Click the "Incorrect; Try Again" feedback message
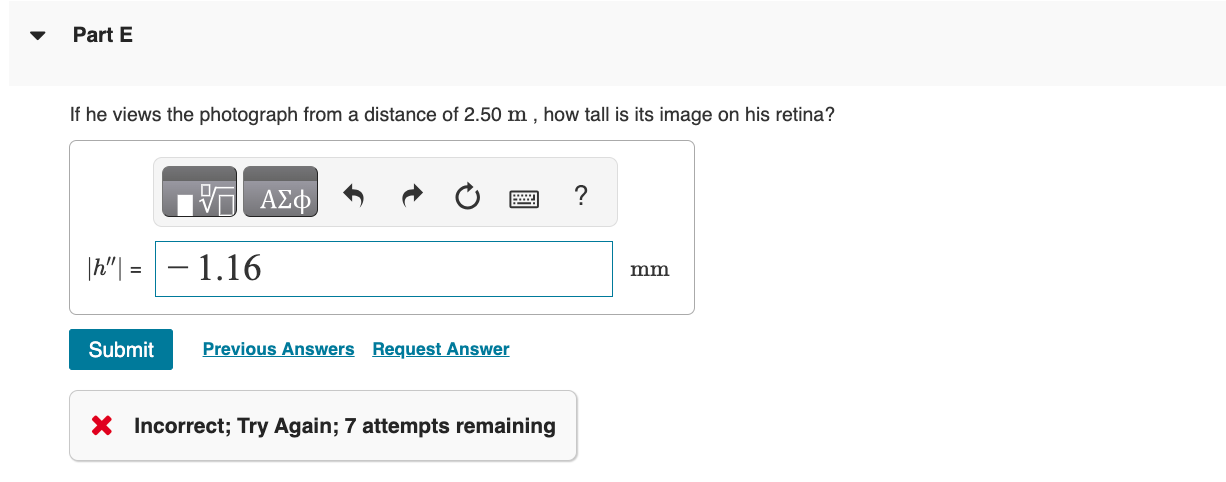The width and height of the screenshot is (1226, 482). point(345,426)
